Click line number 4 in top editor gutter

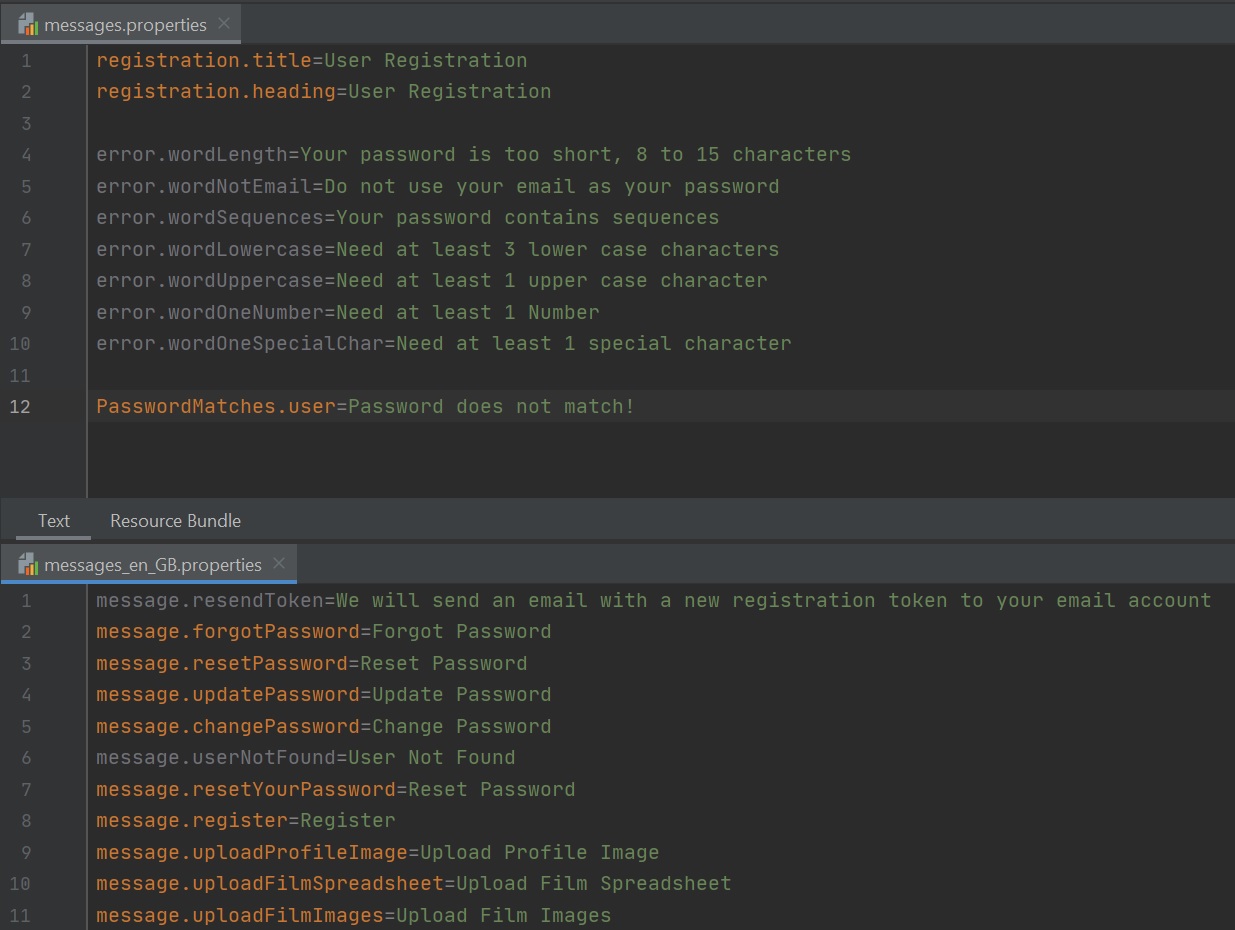26,155
